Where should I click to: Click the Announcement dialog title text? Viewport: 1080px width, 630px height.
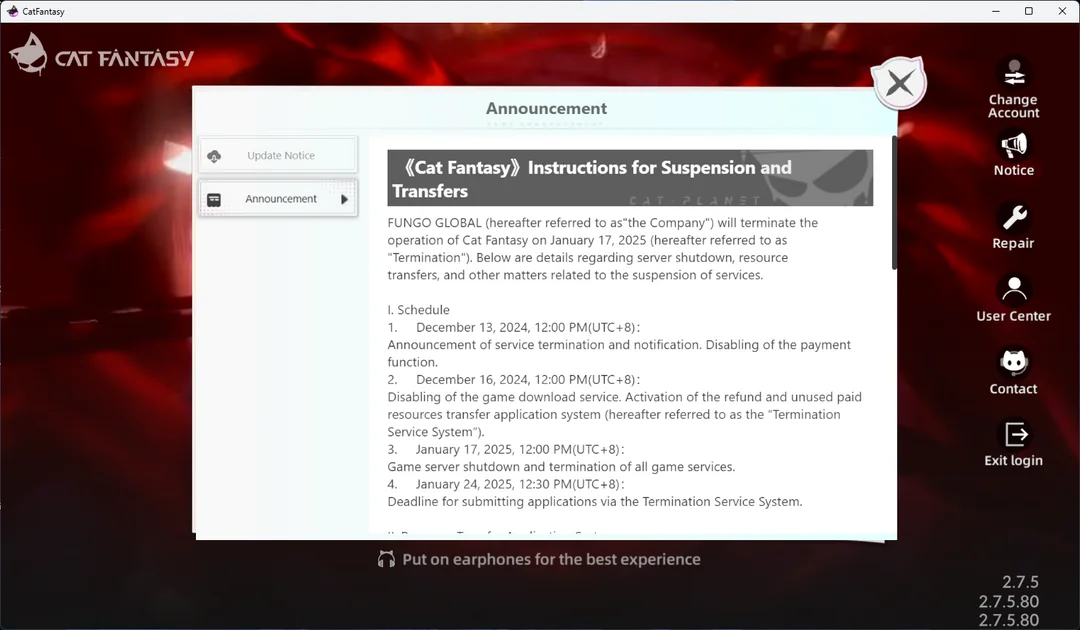coord(546,108)
